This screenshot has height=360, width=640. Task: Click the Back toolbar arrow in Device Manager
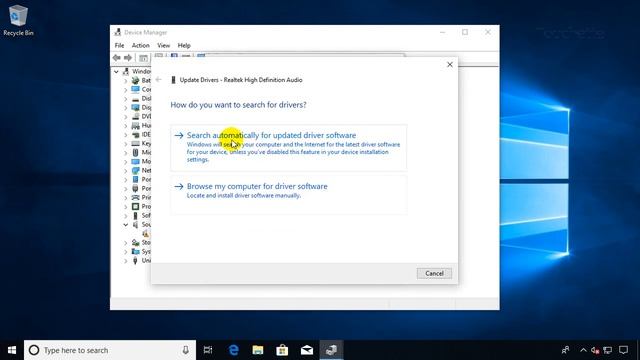tap(117, 58)
